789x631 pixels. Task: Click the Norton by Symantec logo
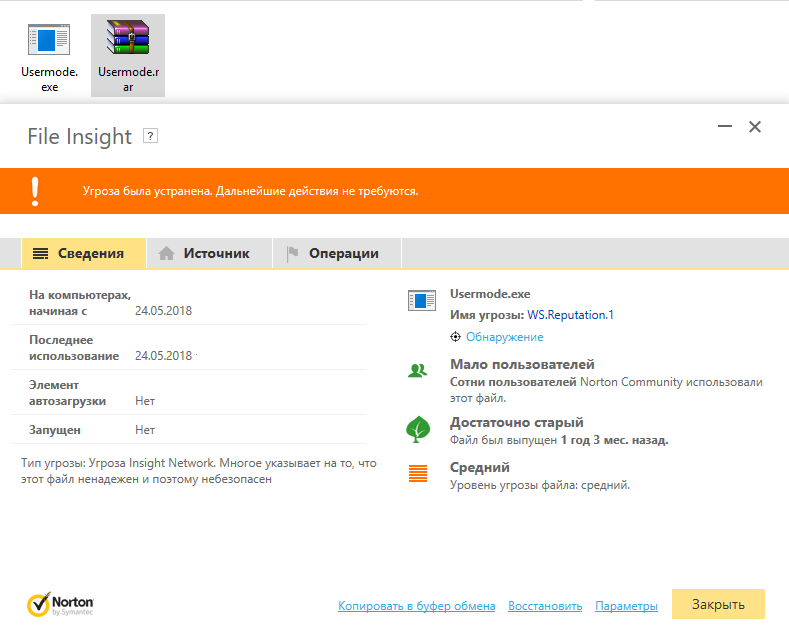60,604
